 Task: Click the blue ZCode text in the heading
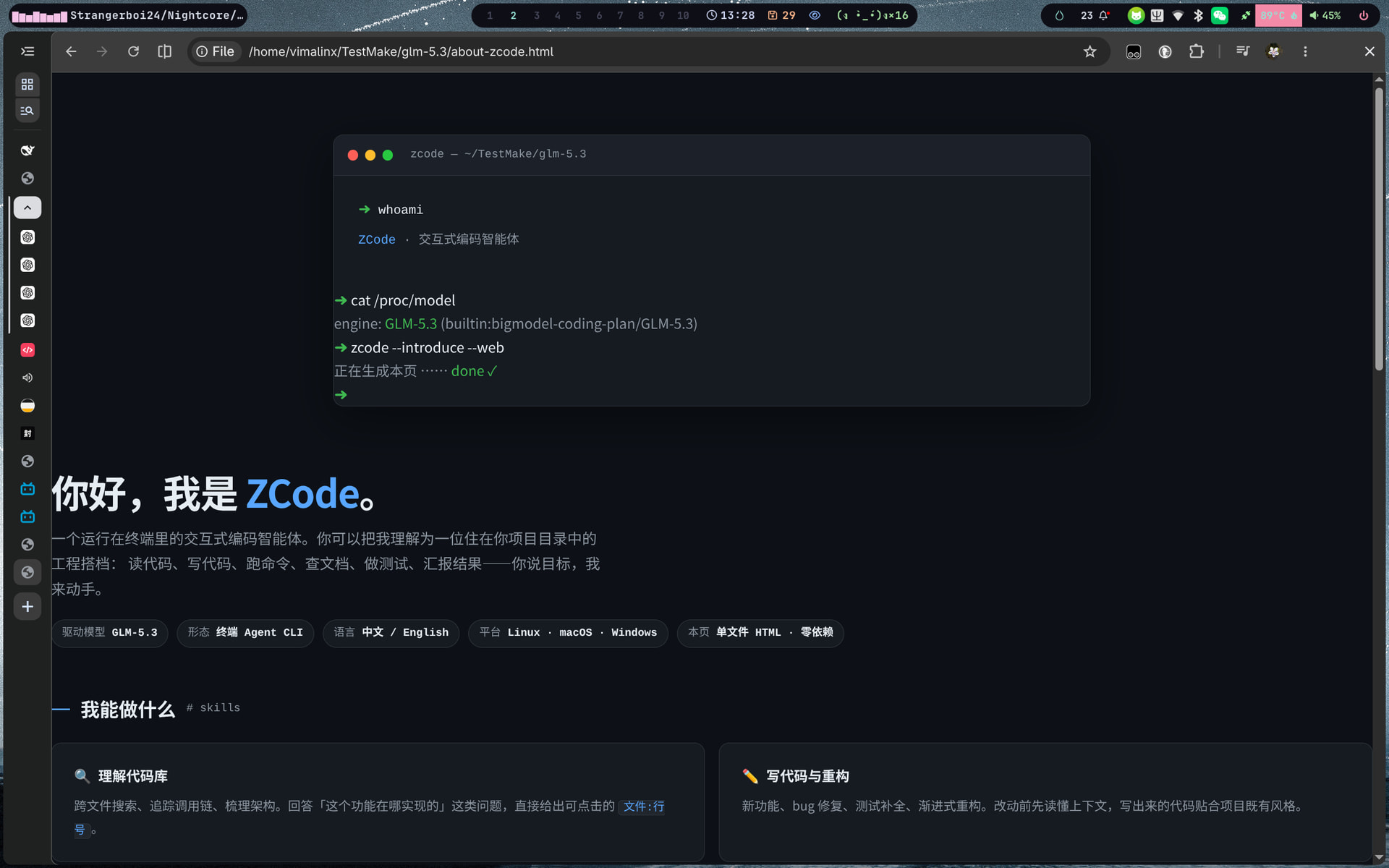(302, 494)
